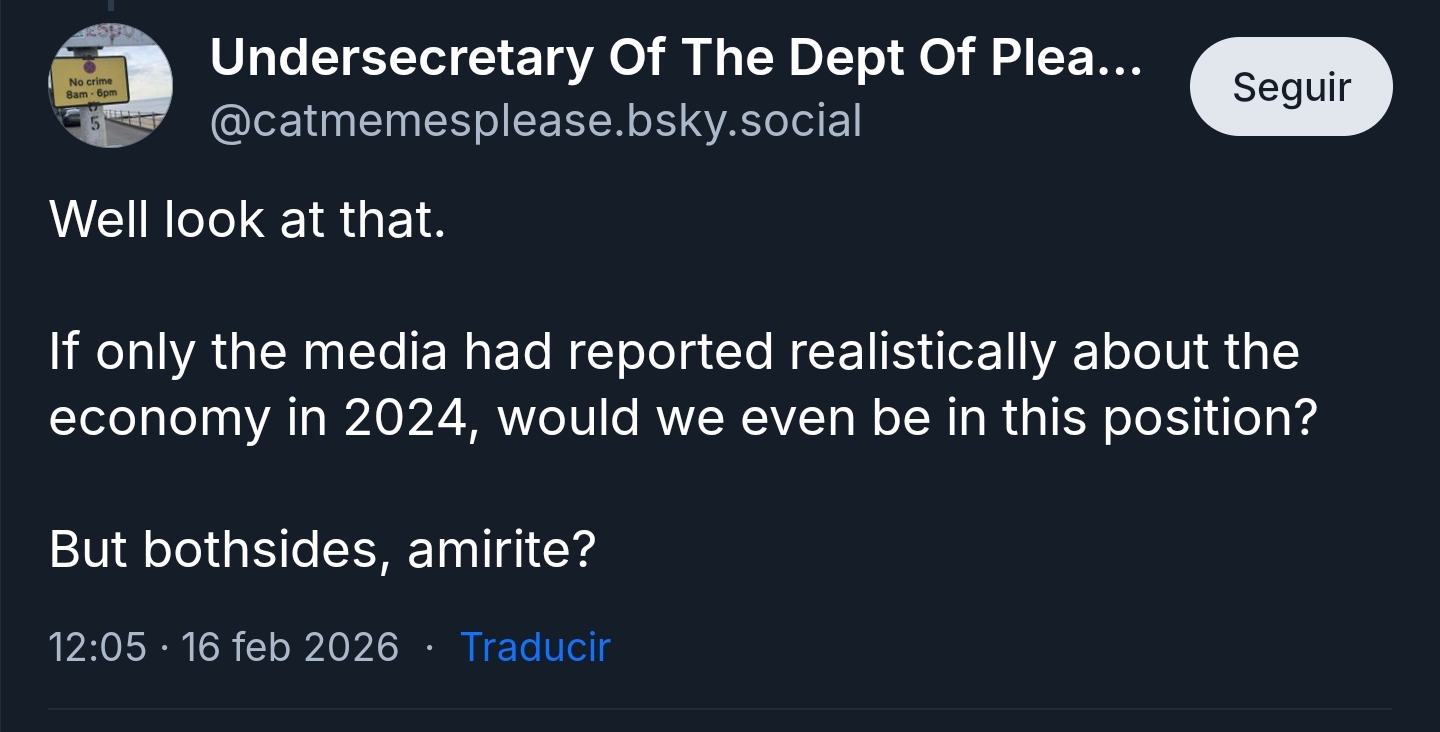The image size is (1440, 732).
Task: Click the text 'Well look at that.'
Action: [246, 219]
